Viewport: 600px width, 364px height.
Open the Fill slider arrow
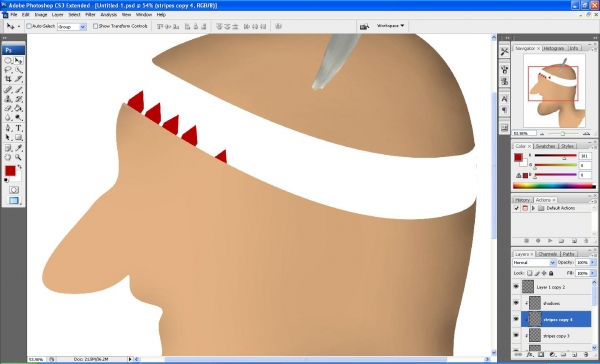593,273
